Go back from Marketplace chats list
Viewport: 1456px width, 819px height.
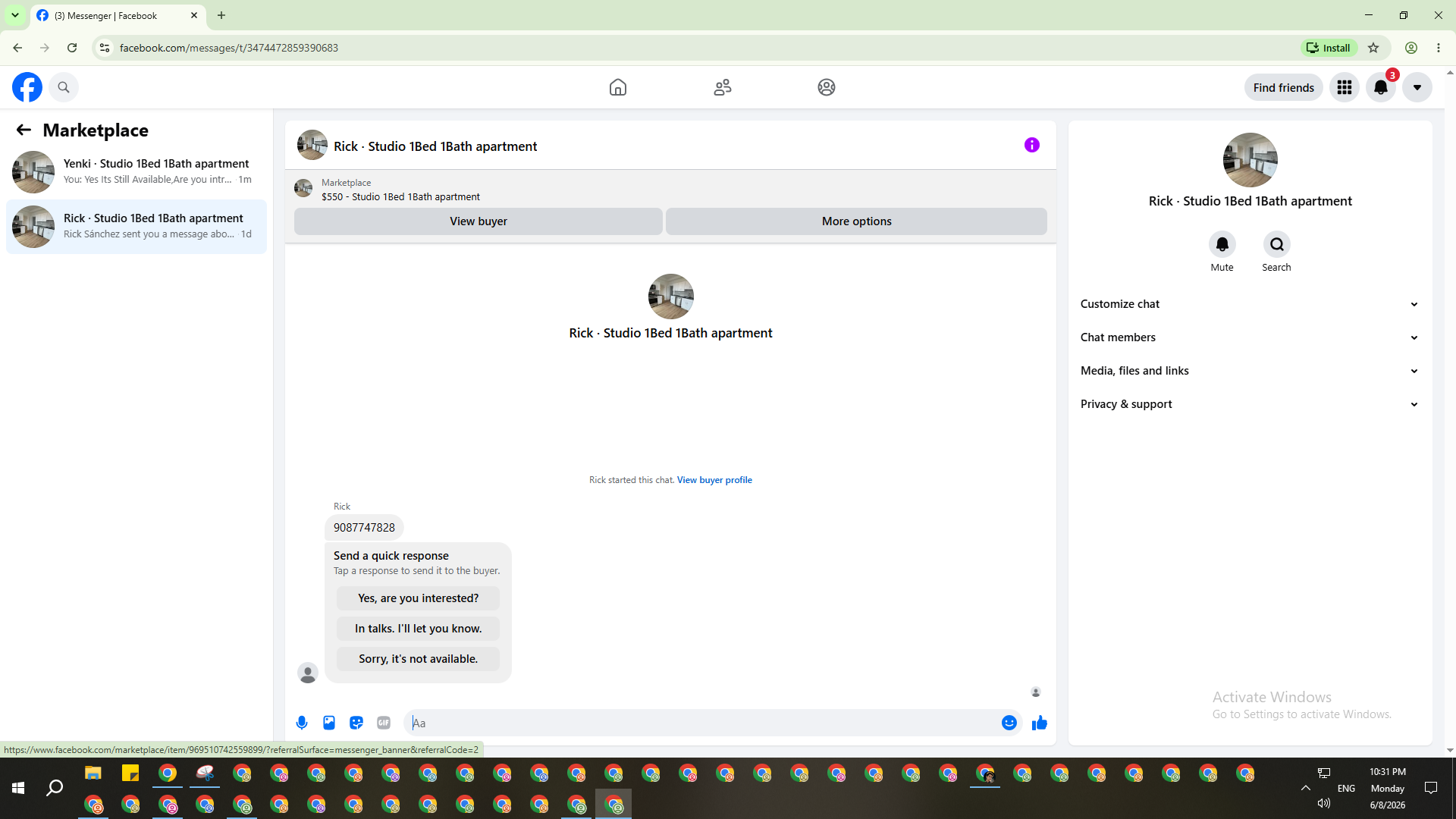click(24, 130)
